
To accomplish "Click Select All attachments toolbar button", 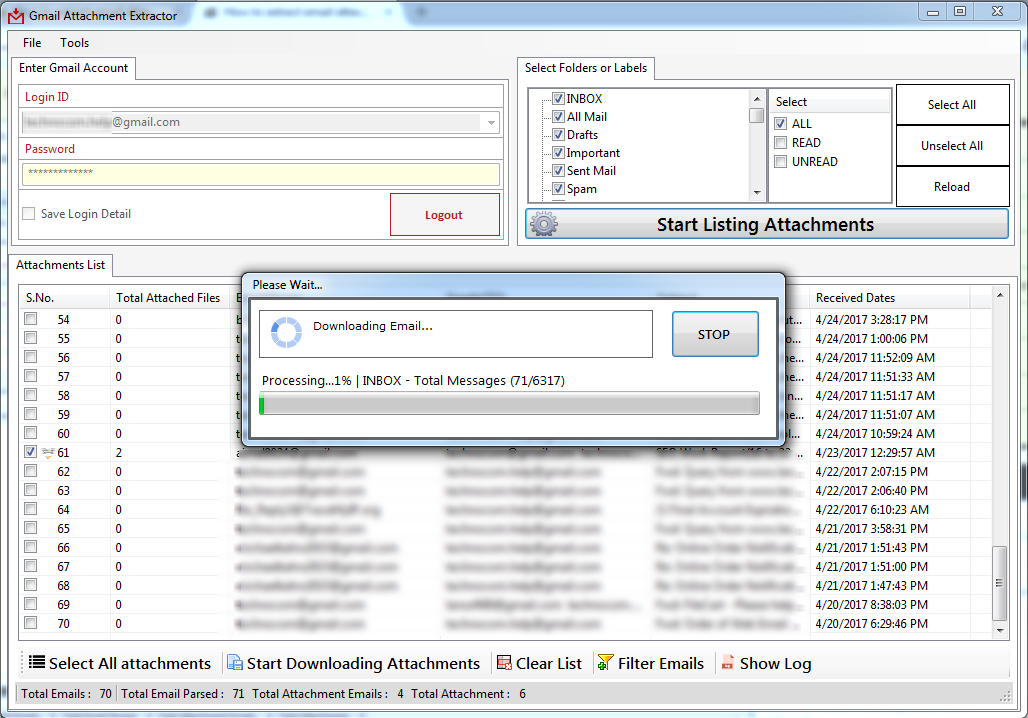I will click(120, 664).
